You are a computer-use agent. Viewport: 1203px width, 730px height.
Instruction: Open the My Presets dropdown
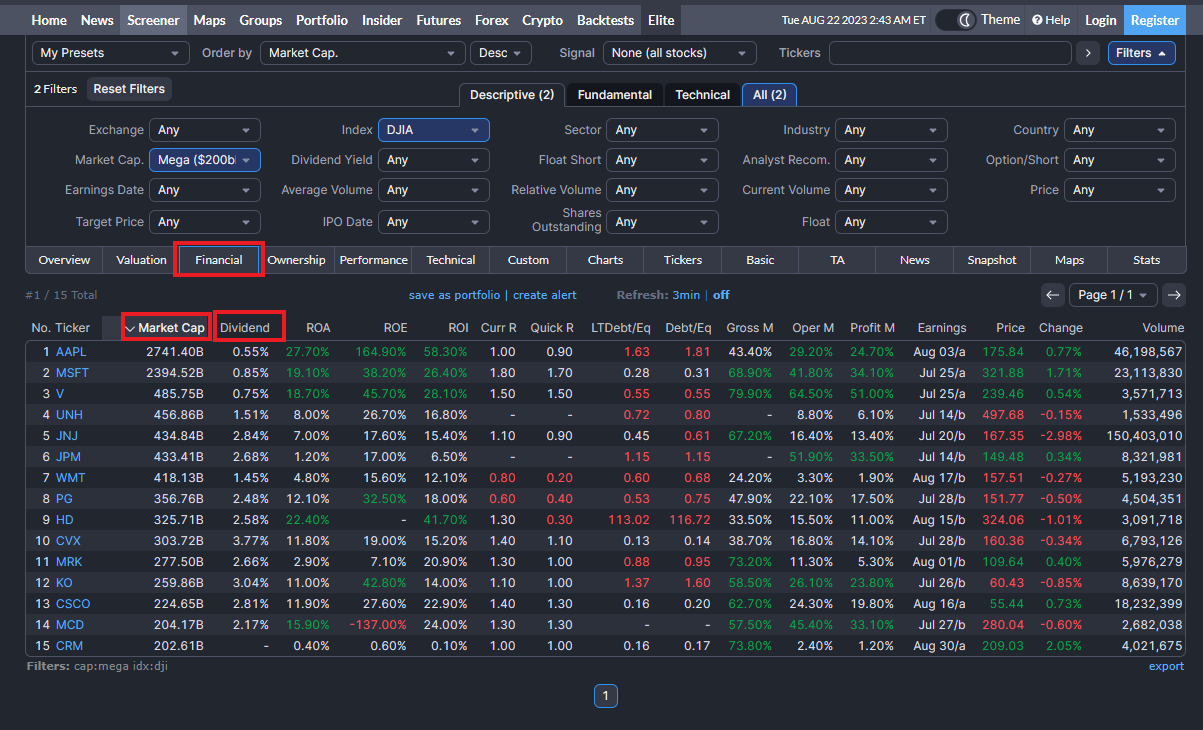tap(111, 53)
